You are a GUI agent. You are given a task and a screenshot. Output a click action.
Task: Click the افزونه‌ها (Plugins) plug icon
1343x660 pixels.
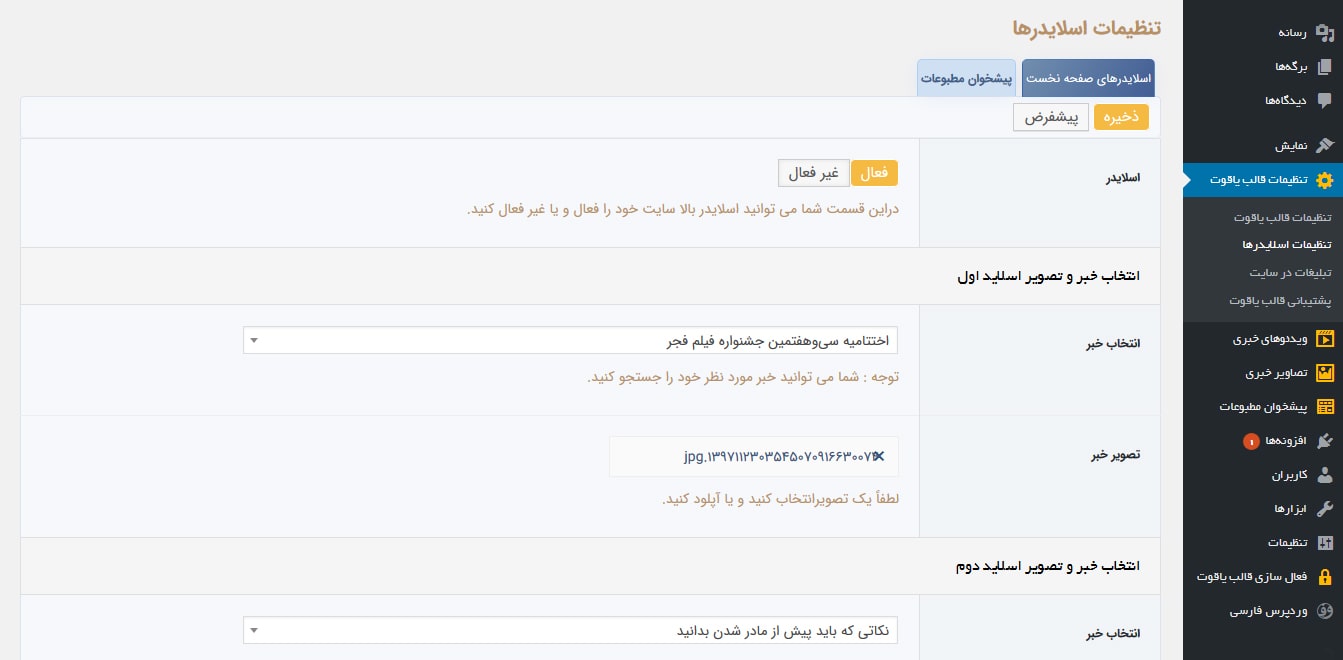click(x=1325, y=441)
